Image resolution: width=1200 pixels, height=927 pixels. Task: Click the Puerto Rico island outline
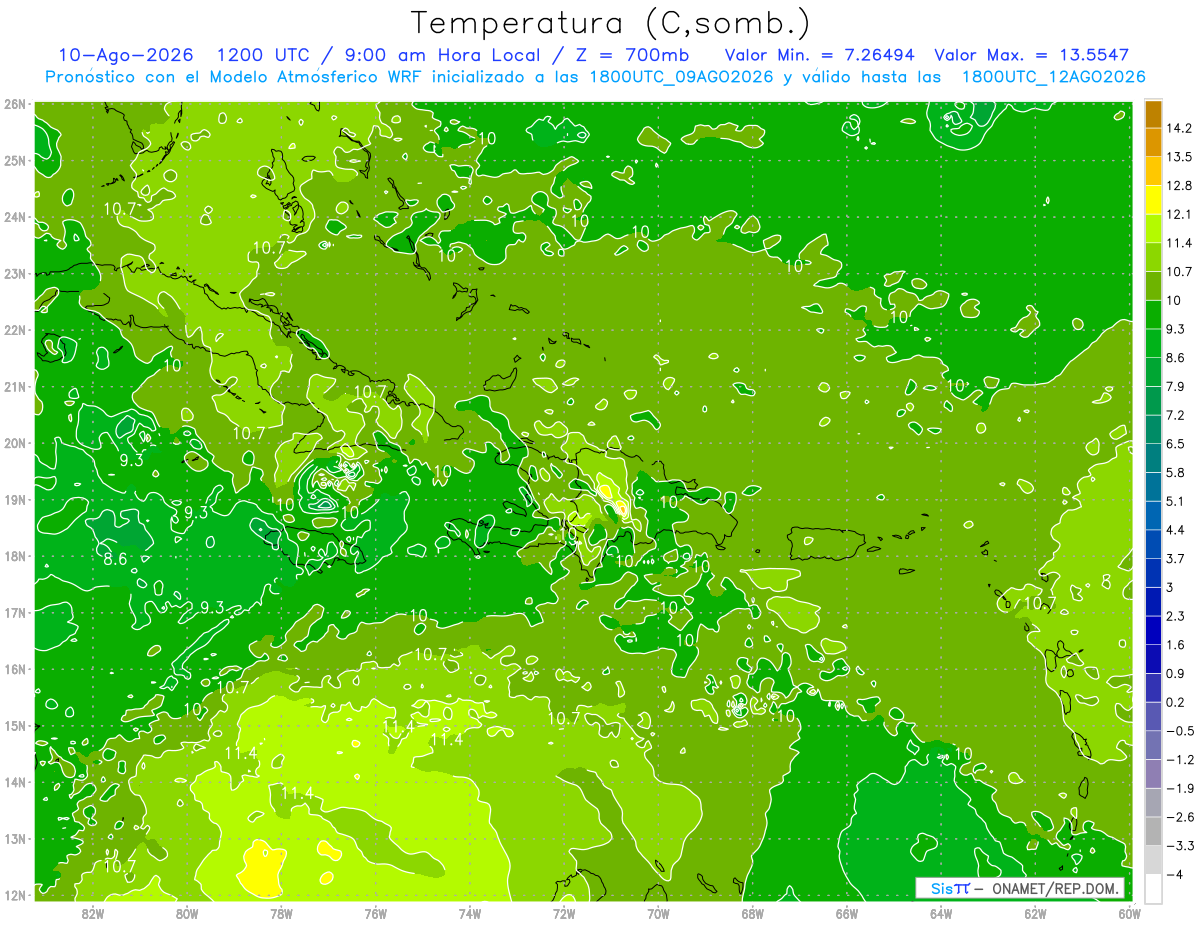pos(828,543)
